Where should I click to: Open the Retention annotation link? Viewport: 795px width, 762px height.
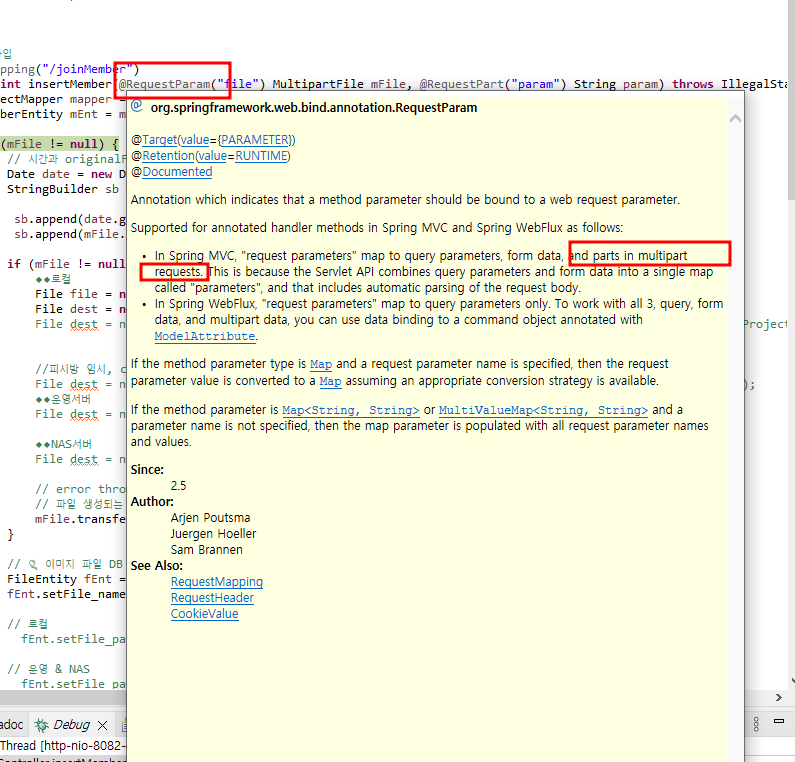coord(168,156)
